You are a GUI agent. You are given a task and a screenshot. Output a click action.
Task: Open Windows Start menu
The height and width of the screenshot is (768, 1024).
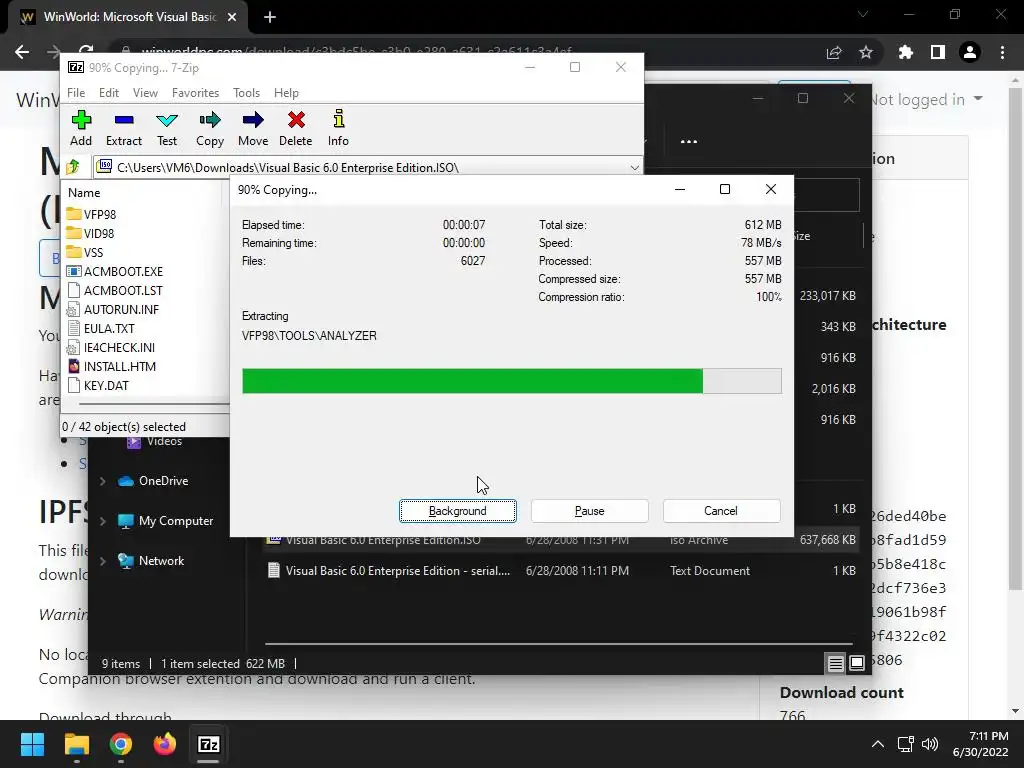point(32,744)
